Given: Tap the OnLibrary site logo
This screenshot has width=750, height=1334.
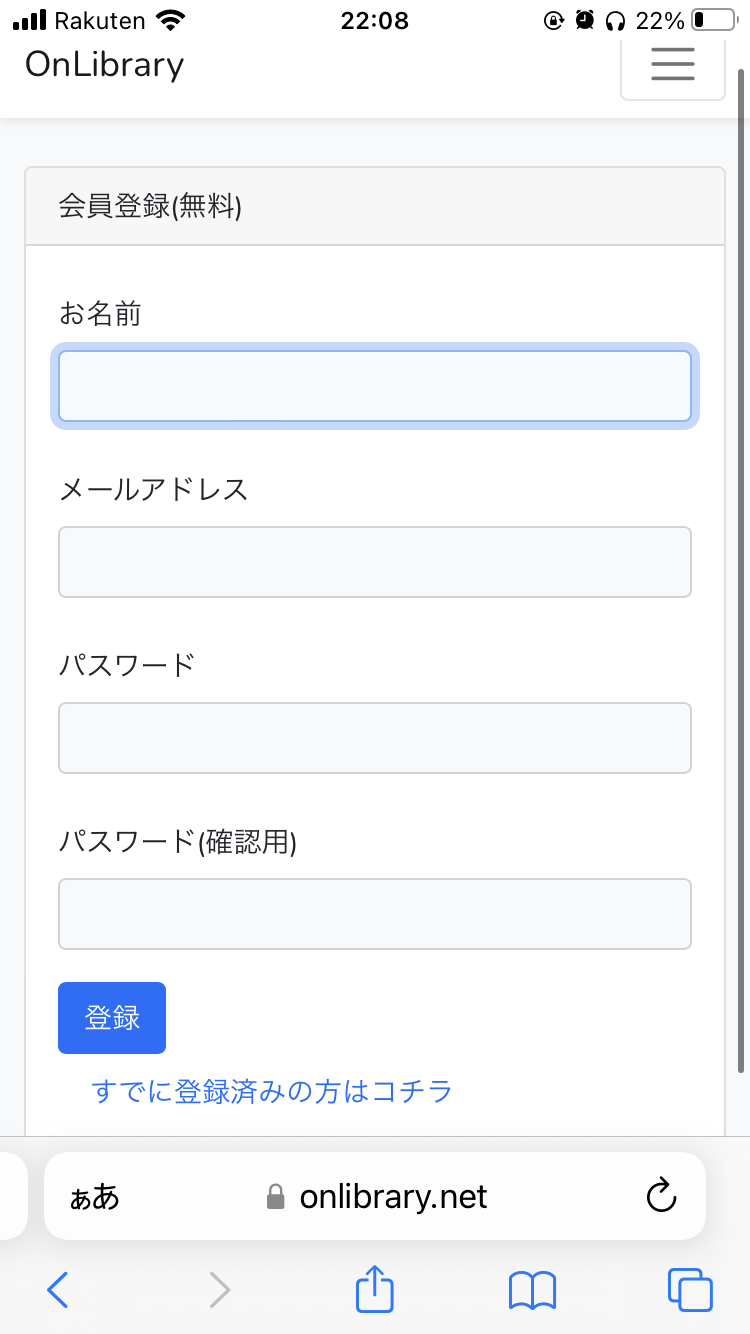Looking at the screenshot, I should point(103,64).
